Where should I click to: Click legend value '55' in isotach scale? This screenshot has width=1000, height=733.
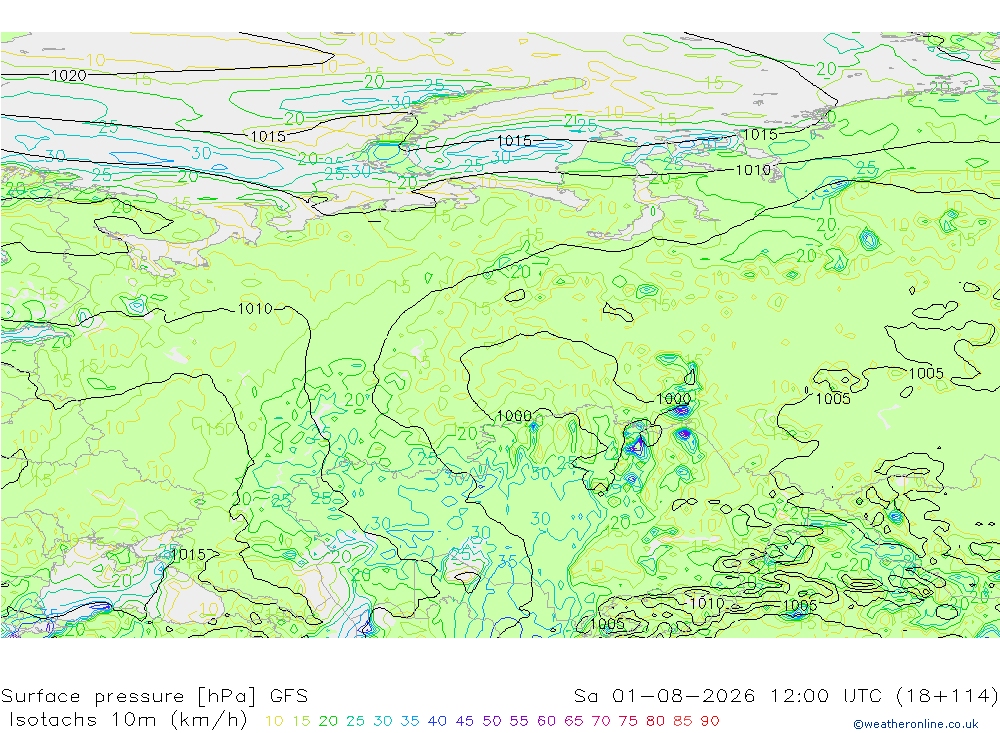(x=518, y=721)
